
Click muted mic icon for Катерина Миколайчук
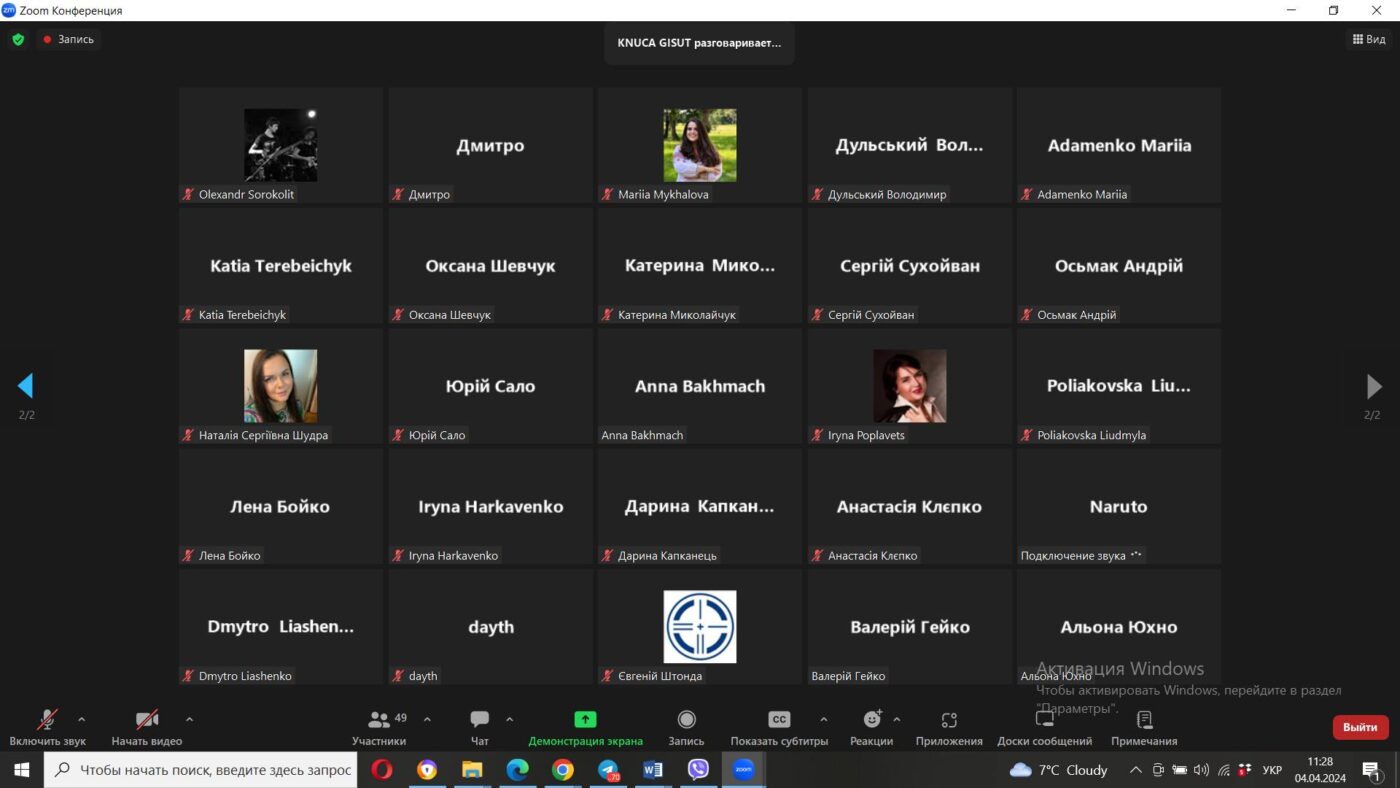607,315
